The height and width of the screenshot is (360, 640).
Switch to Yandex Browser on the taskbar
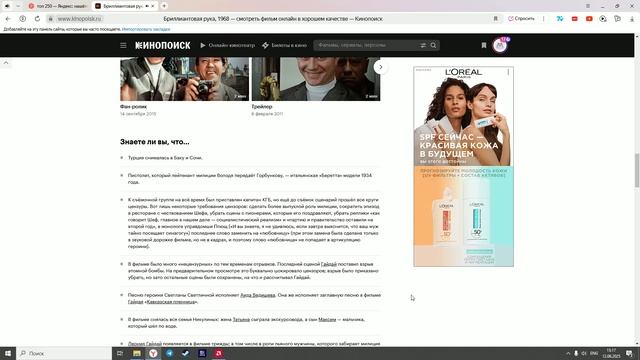pos(153,353)
